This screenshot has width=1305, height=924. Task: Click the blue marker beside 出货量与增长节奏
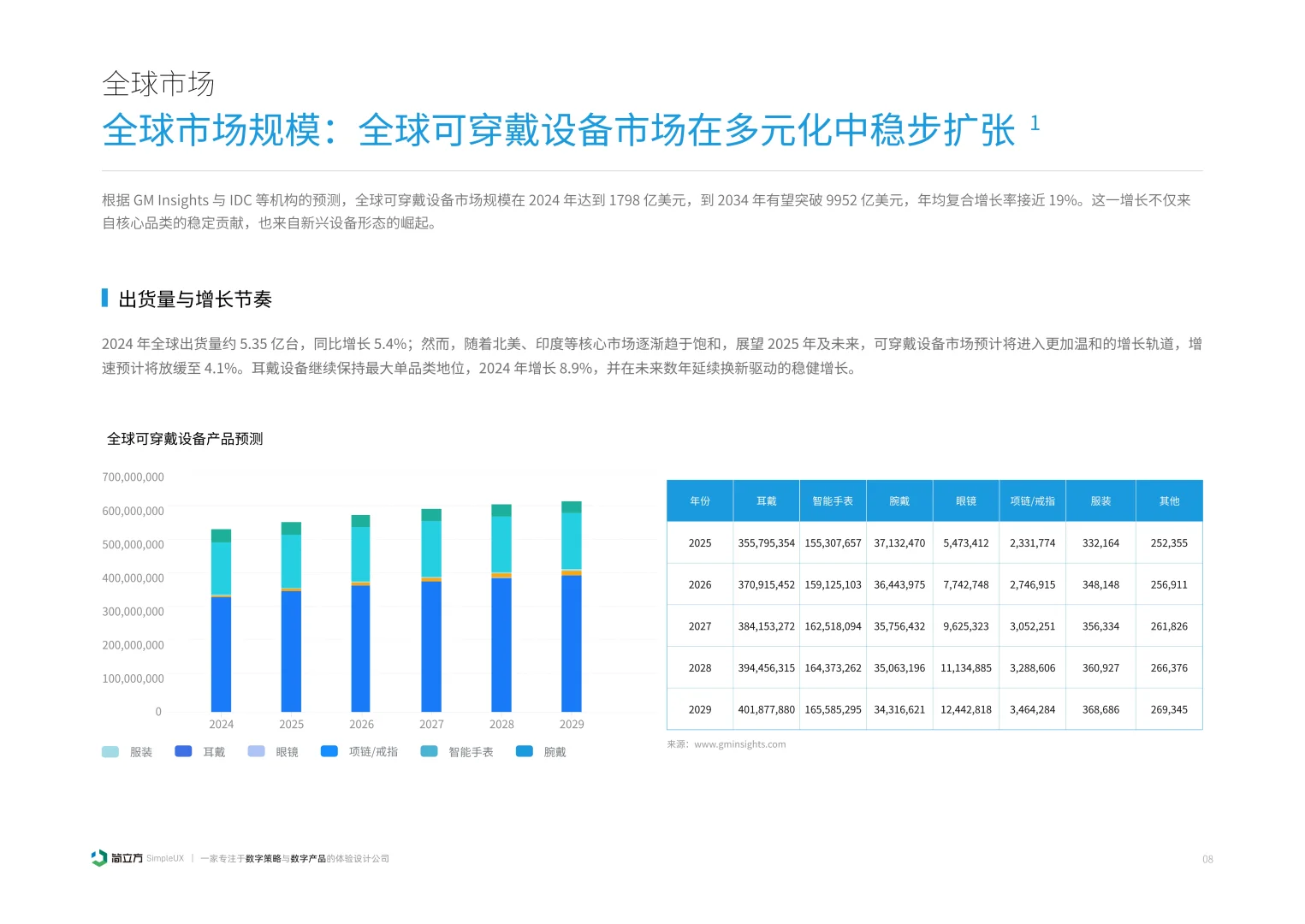point(106,298)
